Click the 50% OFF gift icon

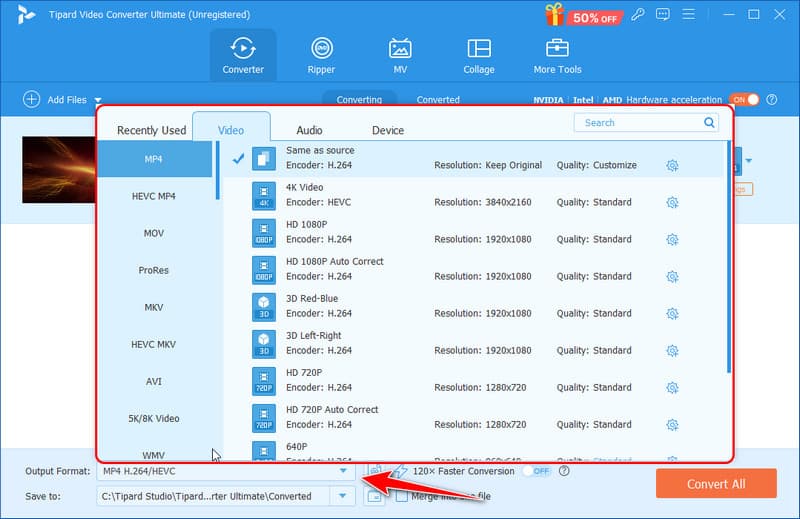coord(583,15)
